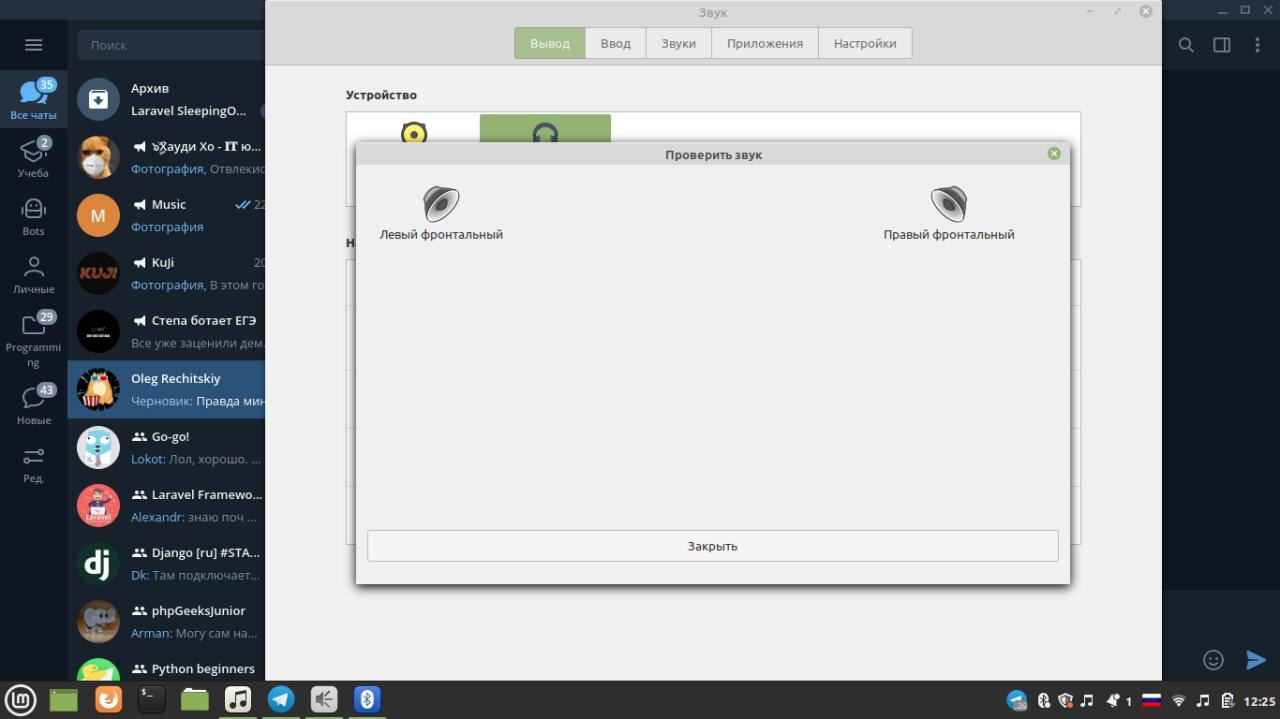1280x719 pixels.
Task: Click the music player taskbar button
Action: 238,699
